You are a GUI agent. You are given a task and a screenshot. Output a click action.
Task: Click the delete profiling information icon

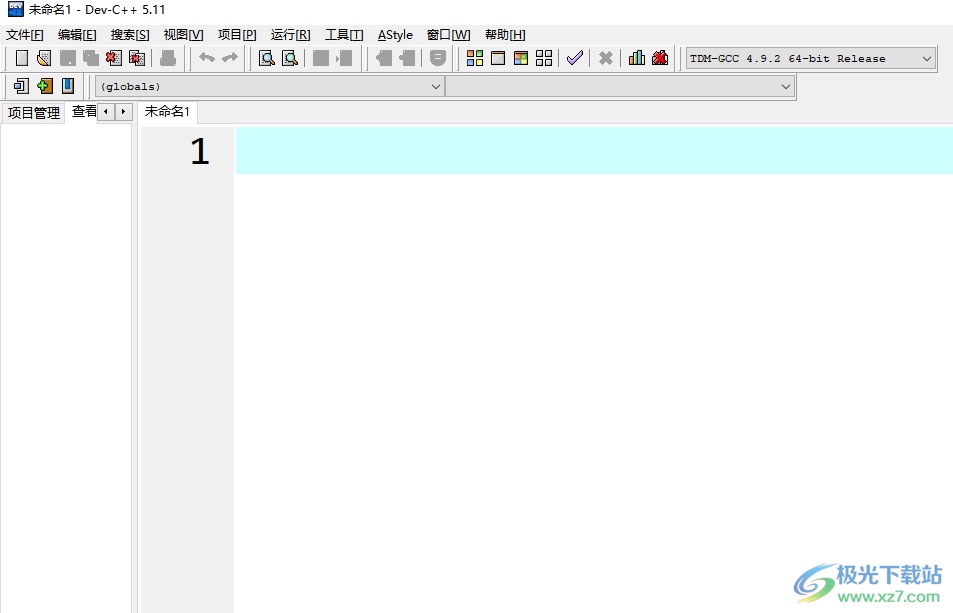click(660, 58)
